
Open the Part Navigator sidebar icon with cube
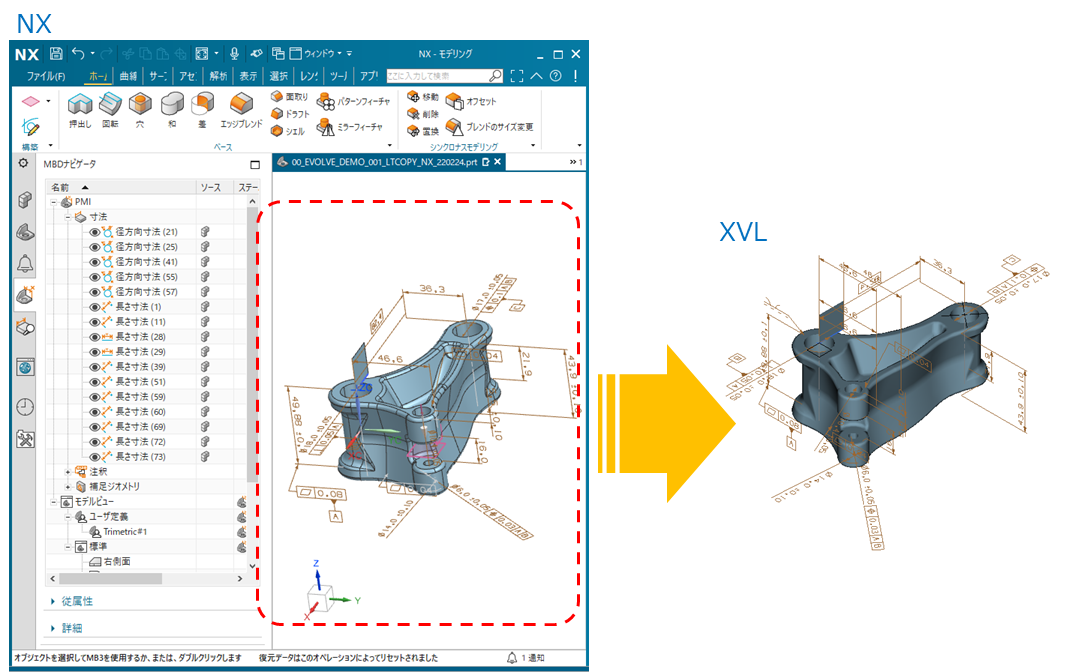pyautogui.click(x=25, y=200)
